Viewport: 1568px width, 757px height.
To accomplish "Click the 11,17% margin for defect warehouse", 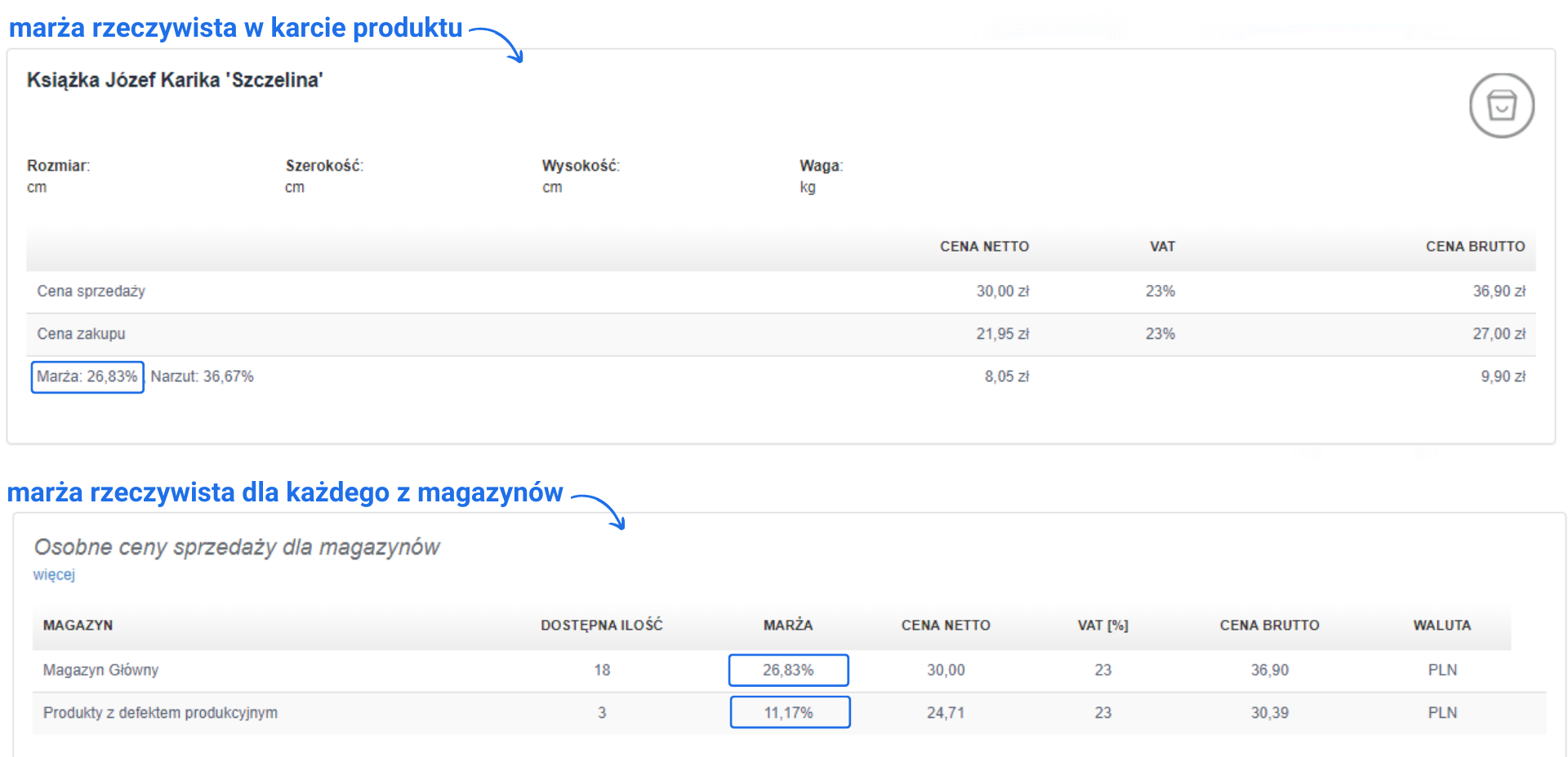I will (789, 713).
